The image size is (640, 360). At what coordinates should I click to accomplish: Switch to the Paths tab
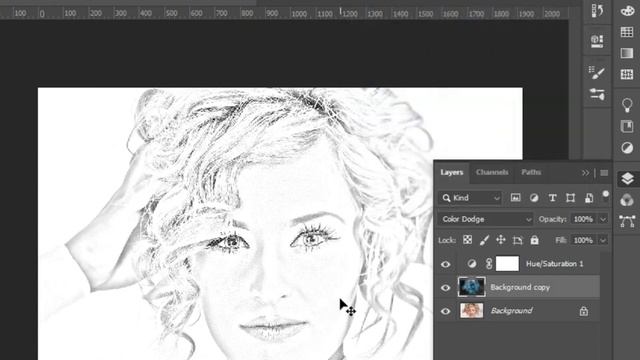click(x=531, y=172)
